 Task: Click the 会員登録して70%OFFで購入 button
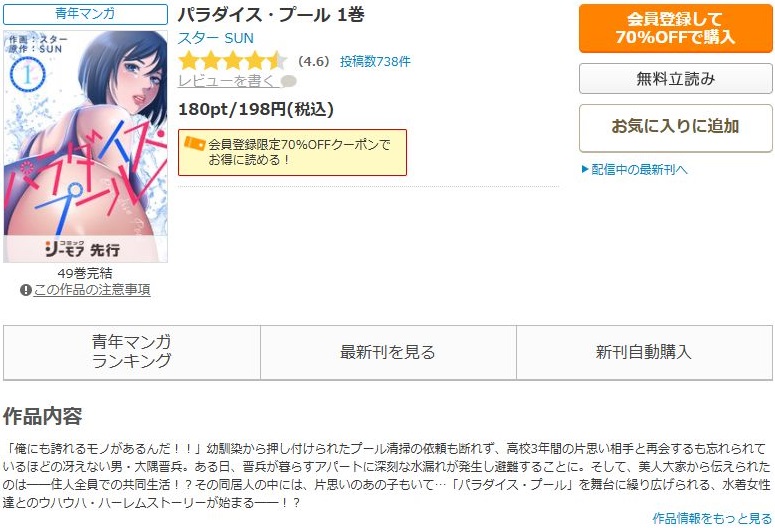[675, 28]
